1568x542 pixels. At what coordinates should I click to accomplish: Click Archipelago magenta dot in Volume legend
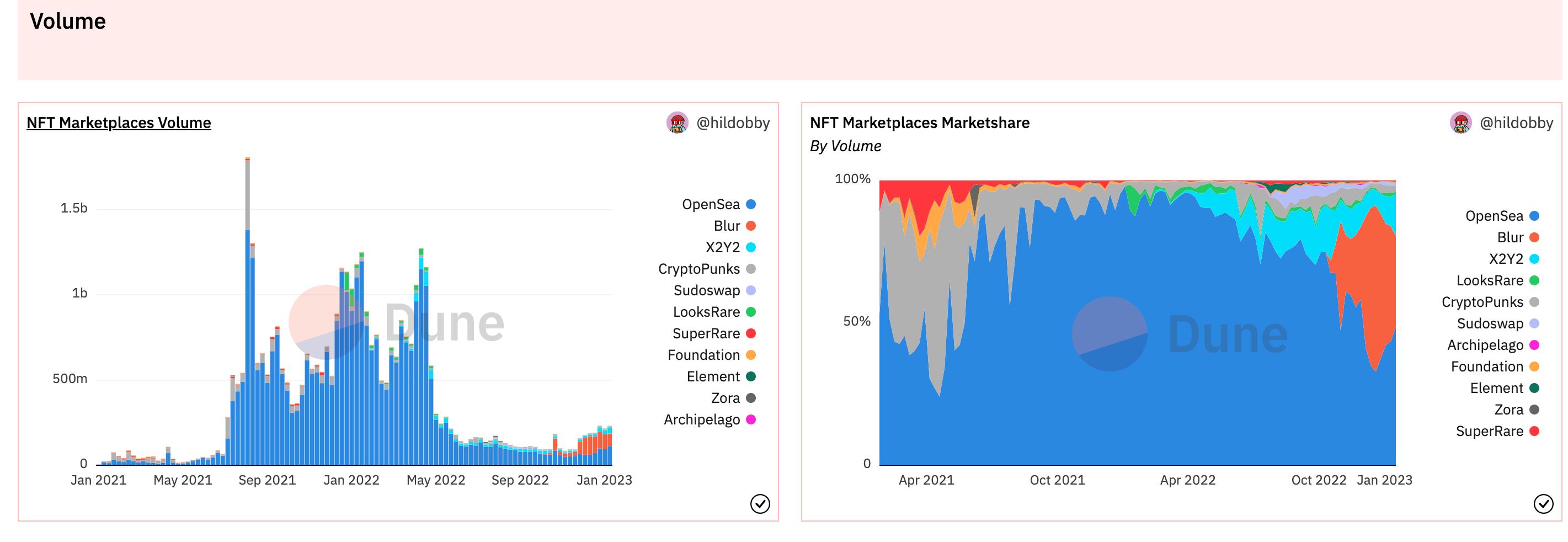[x=750, y=419]
